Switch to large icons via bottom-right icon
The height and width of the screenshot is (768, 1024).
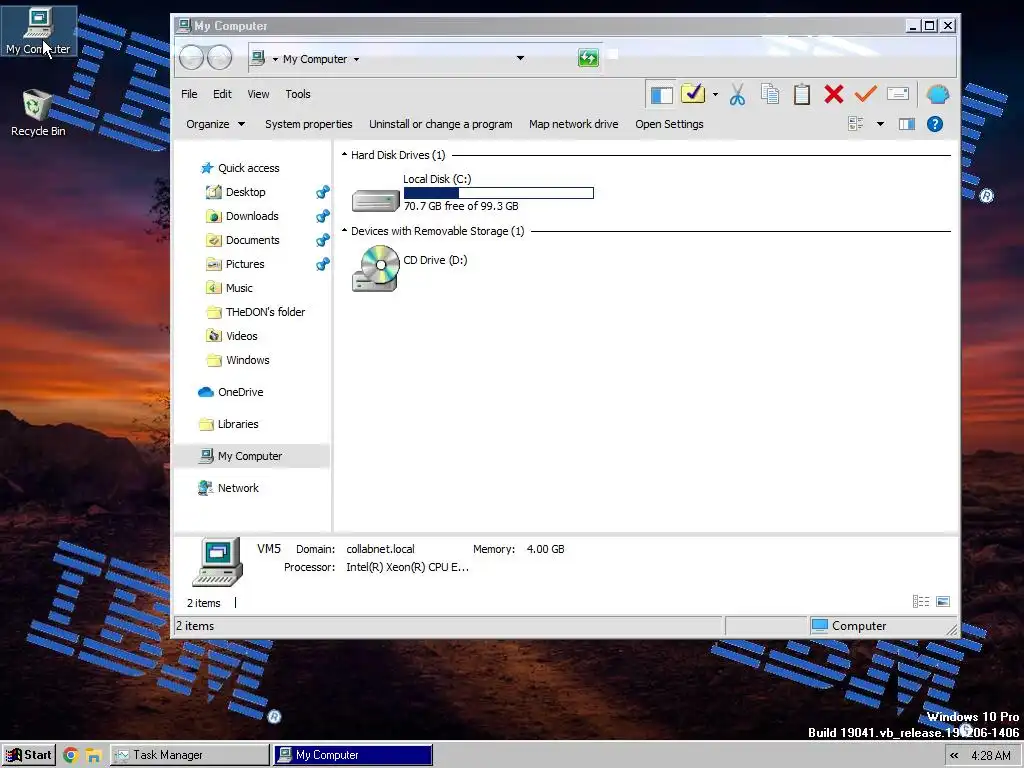[943, 601]
